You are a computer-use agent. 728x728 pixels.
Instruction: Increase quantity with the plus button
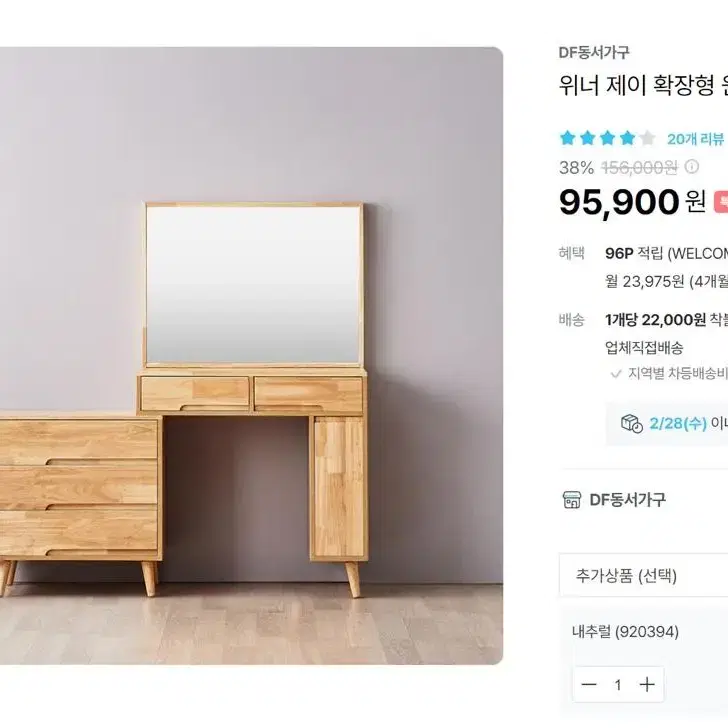click(x=647, y=684)
